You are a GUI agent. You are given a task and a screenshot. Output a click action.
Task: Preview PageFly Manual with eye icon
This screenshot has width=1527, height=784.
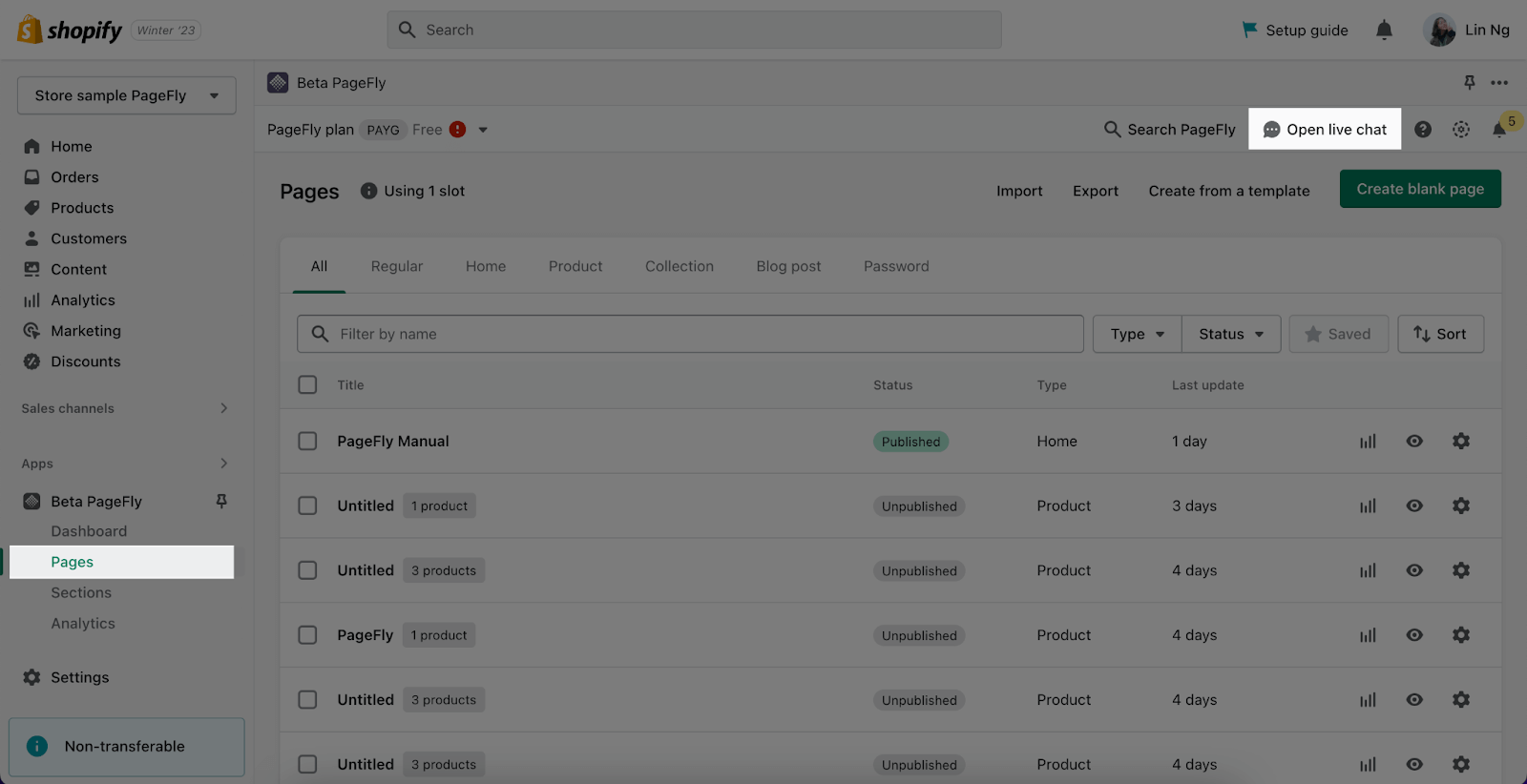(1414, 442)
